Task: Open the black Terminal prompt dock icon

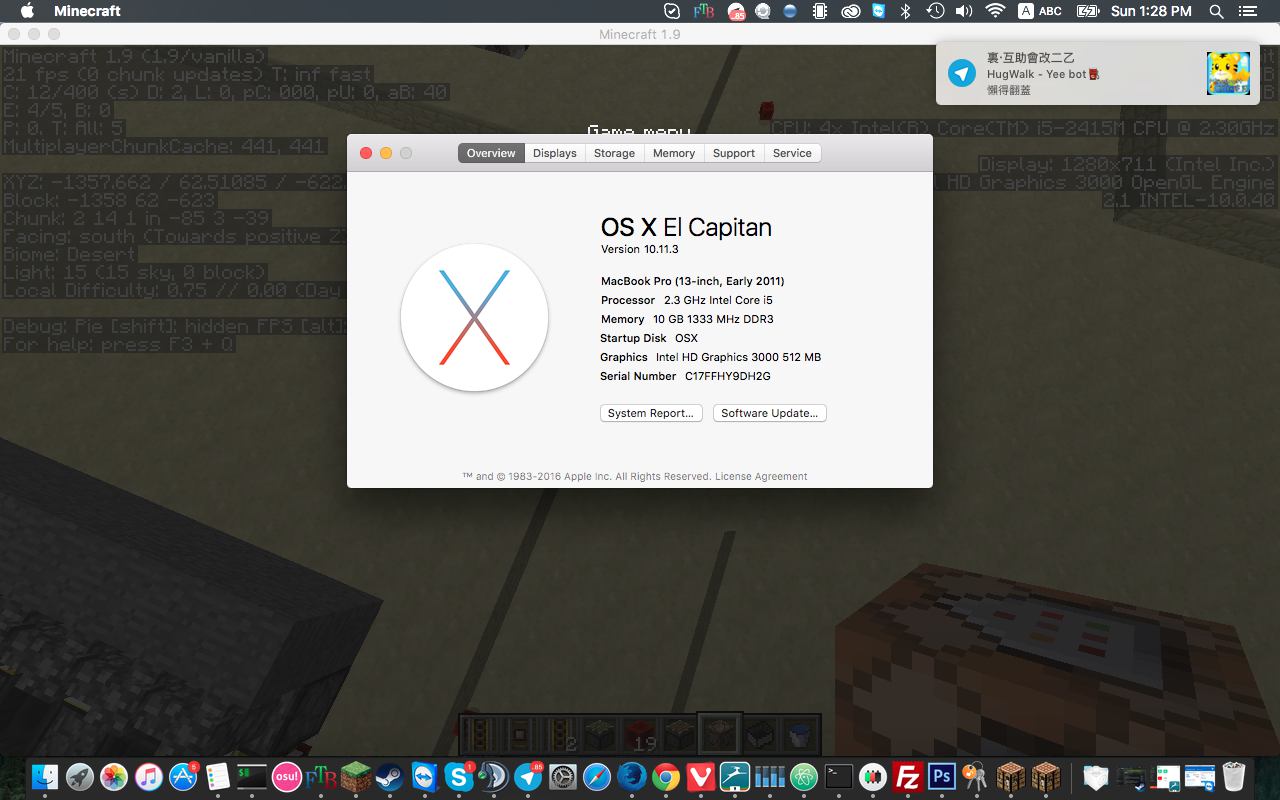Action: tap(838, 776)
